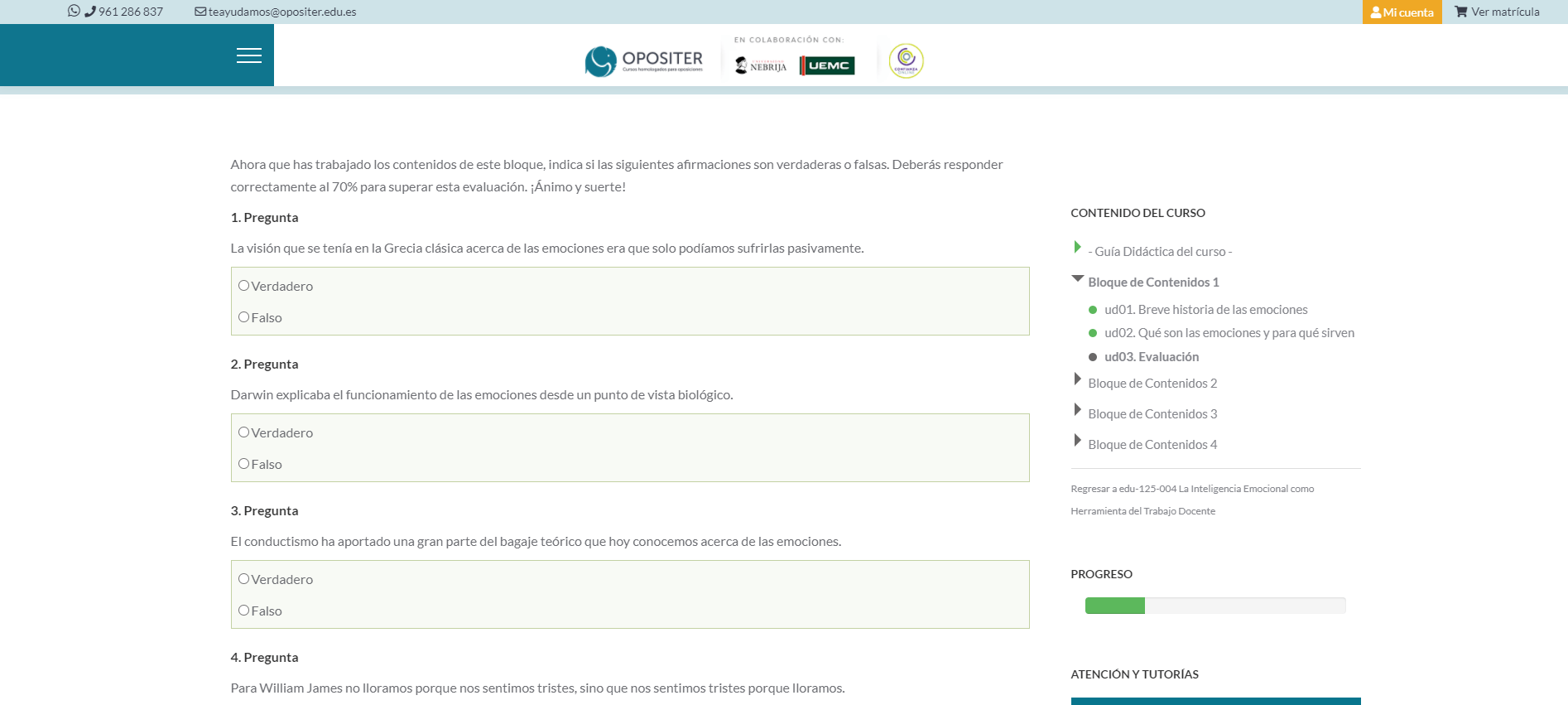Click the Regresar a edu-125-004 course link

pyautogui.click(x=1191, y=490)
